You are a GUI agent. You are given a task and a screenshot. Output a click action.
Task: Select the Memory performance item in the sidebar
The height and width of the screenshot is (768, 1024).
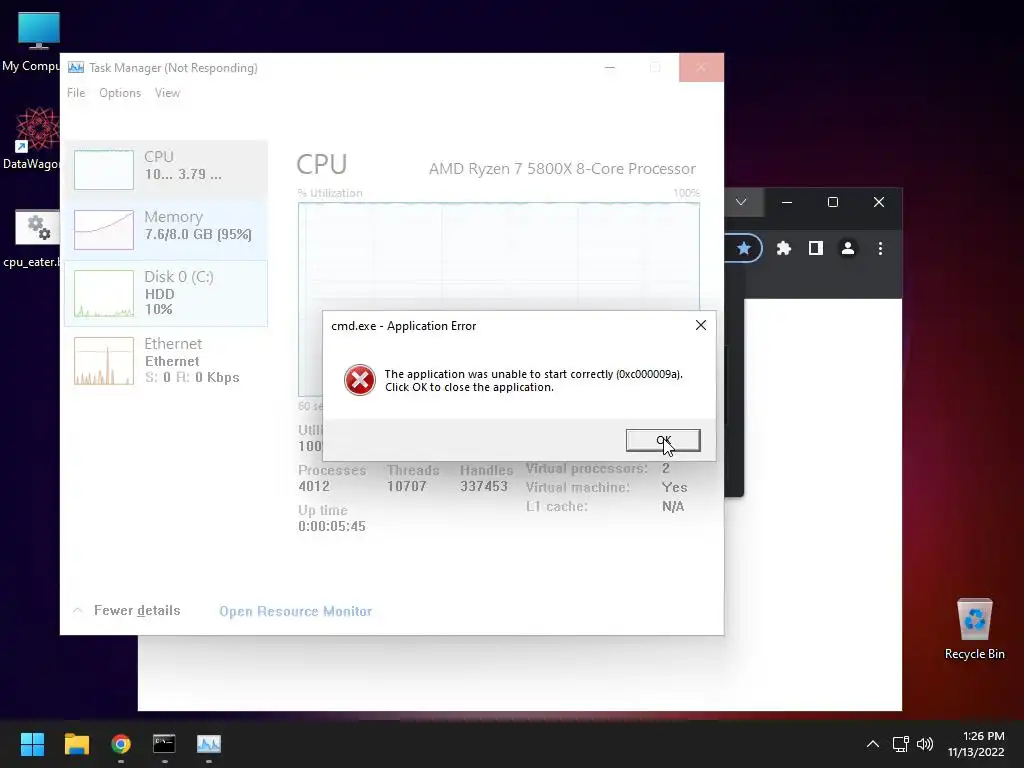(x=166, y=229)
